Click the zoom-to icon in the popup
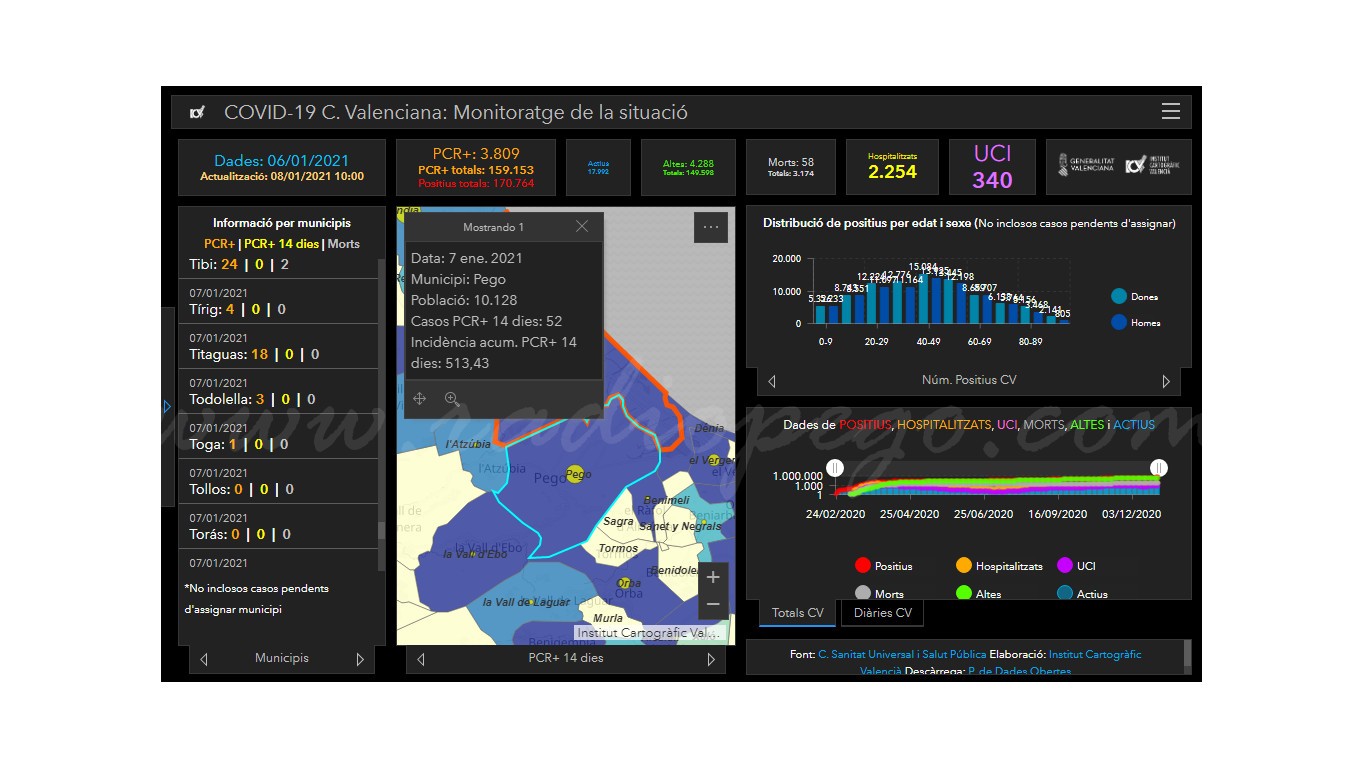1366x768 pixels. [452, 399]
